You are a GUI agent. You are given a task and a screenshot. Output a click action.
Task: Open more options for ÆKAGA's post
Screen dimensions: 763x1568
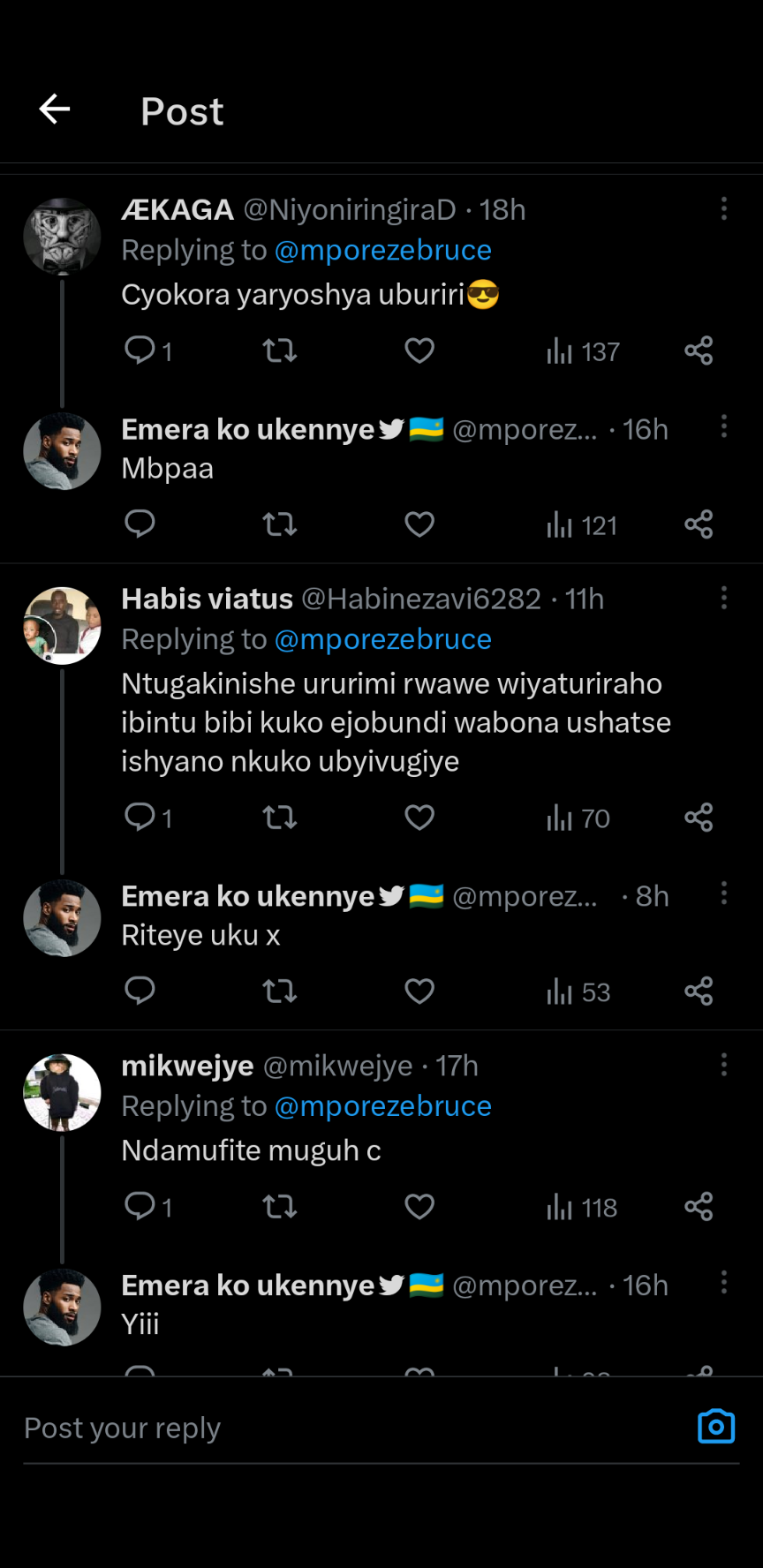tap(724, 209)
